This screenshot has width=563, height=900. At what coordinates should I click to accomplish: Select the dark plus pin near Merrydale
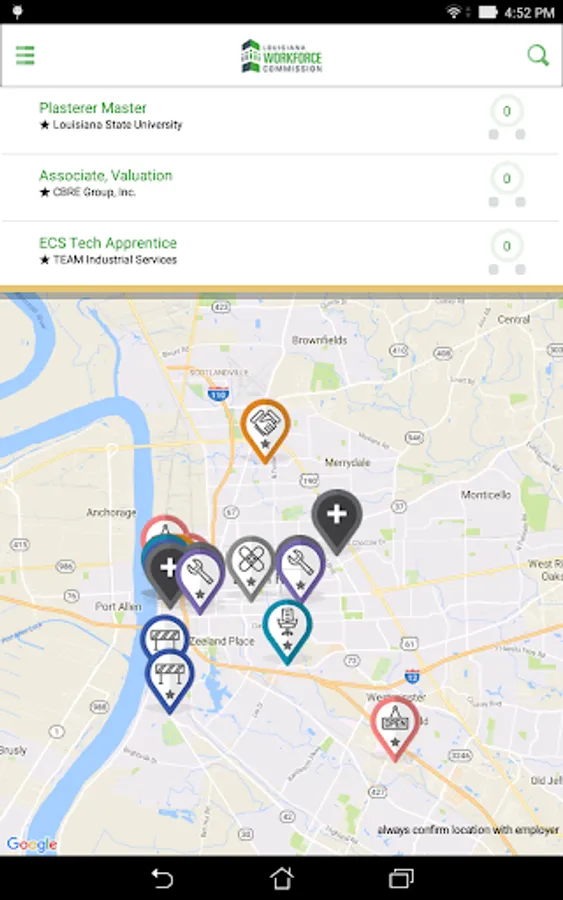point(337,519)
